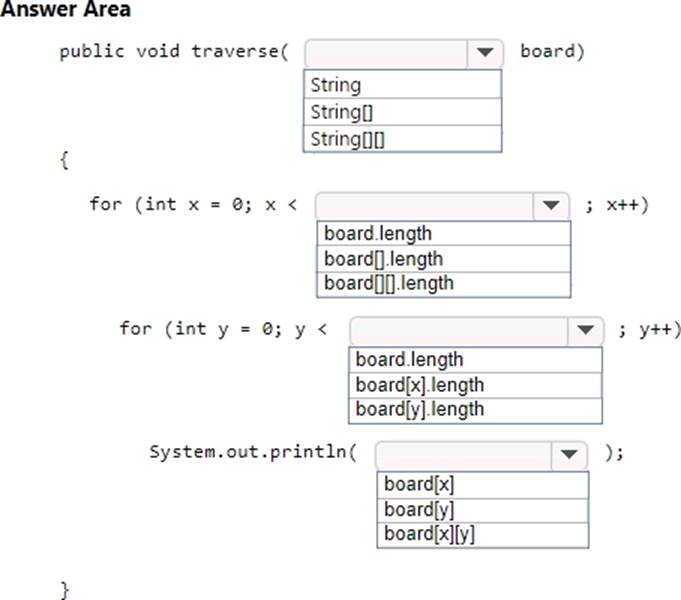Image resolution: width=681 pixels, height=600 pixels.
Task: Select board[y] for println
Action: 485,509
